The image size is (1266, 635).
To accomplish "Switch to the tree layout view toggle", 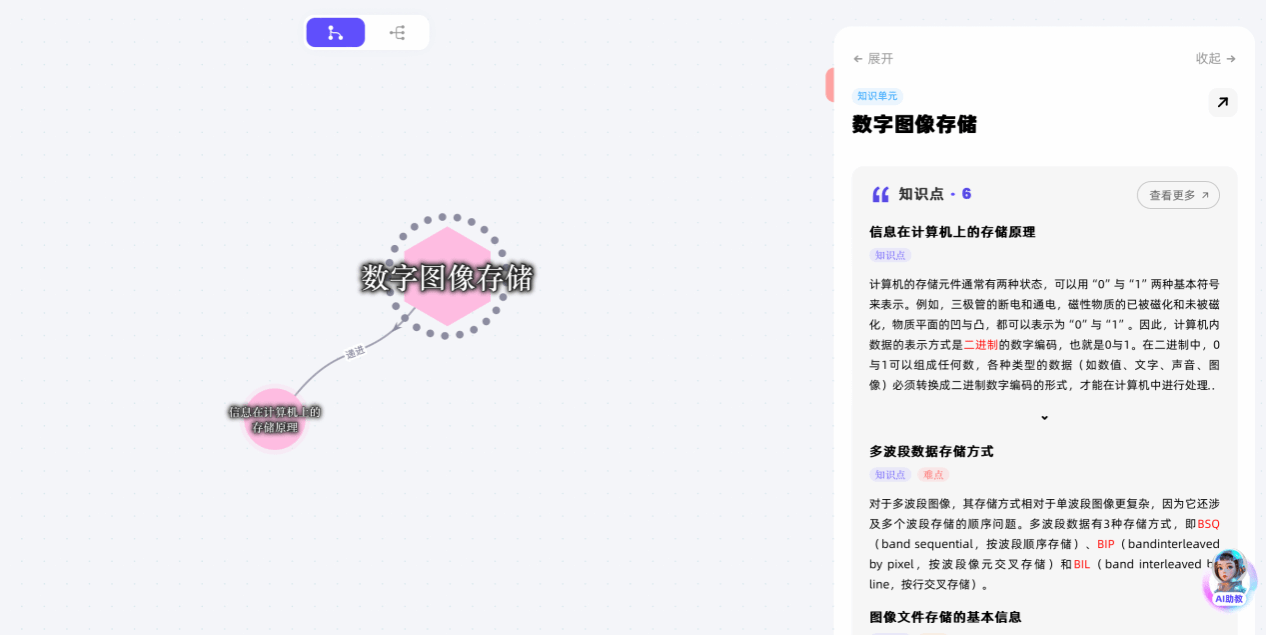I will (x=397, y=33).
